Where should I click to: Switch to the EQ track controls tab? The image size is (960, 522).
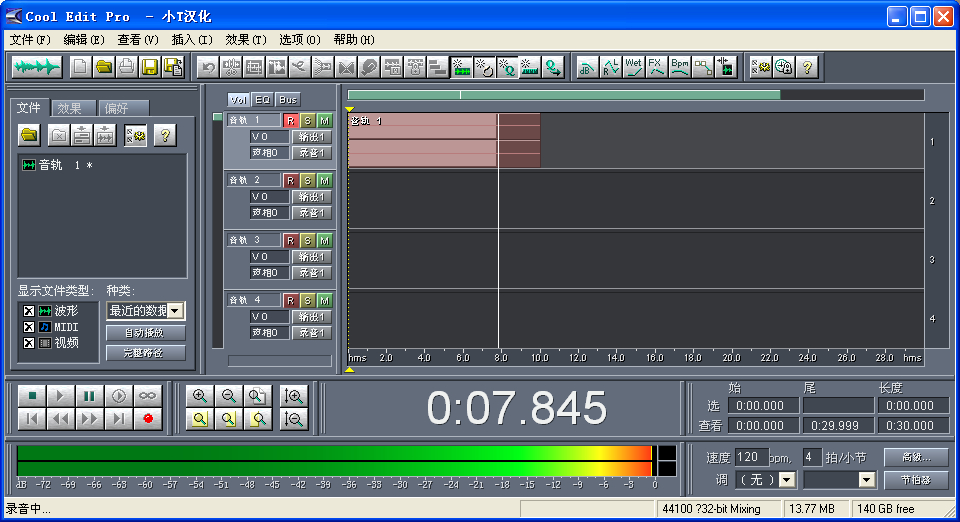click(262, 100)
